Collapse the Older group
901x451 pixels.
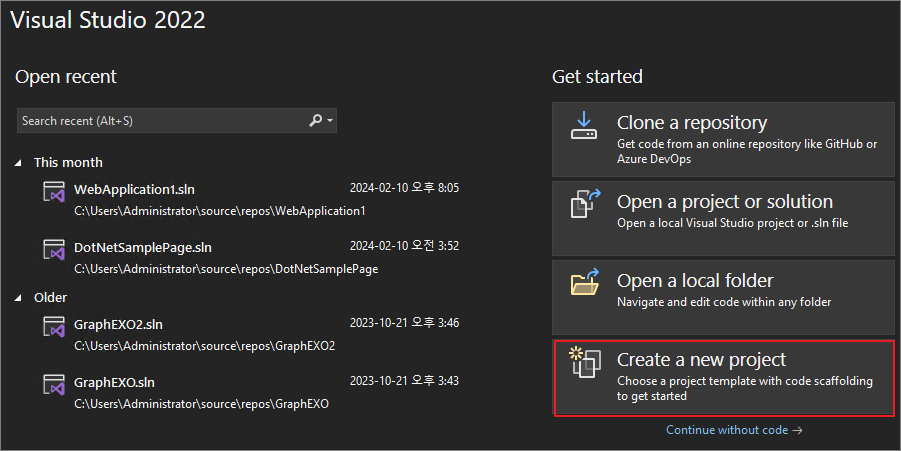18,298
